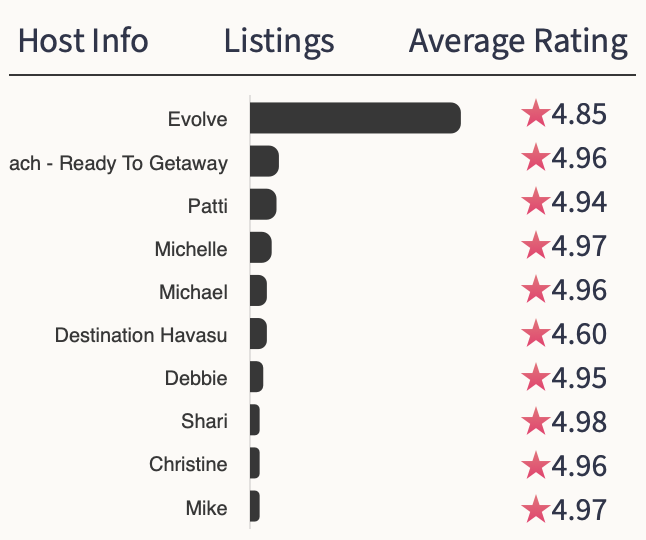Viewport: 646px width, 540px height.
Task: Click the star beside Mike's 4.97 rating
Action: pos(535,509)
